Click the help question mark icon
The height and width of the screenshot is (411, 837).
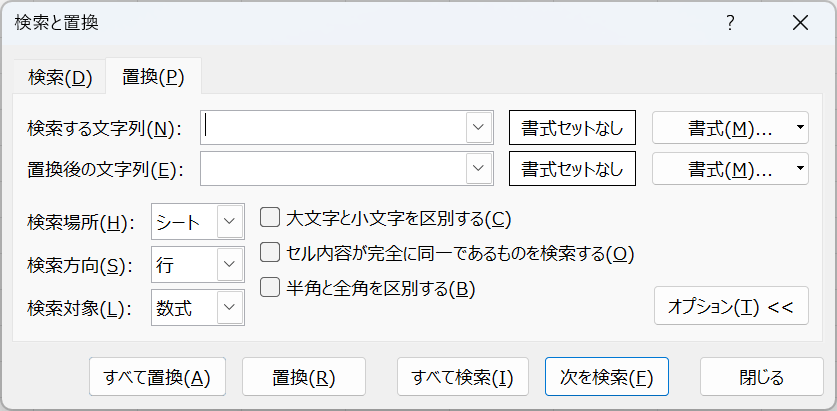point(731,23)
